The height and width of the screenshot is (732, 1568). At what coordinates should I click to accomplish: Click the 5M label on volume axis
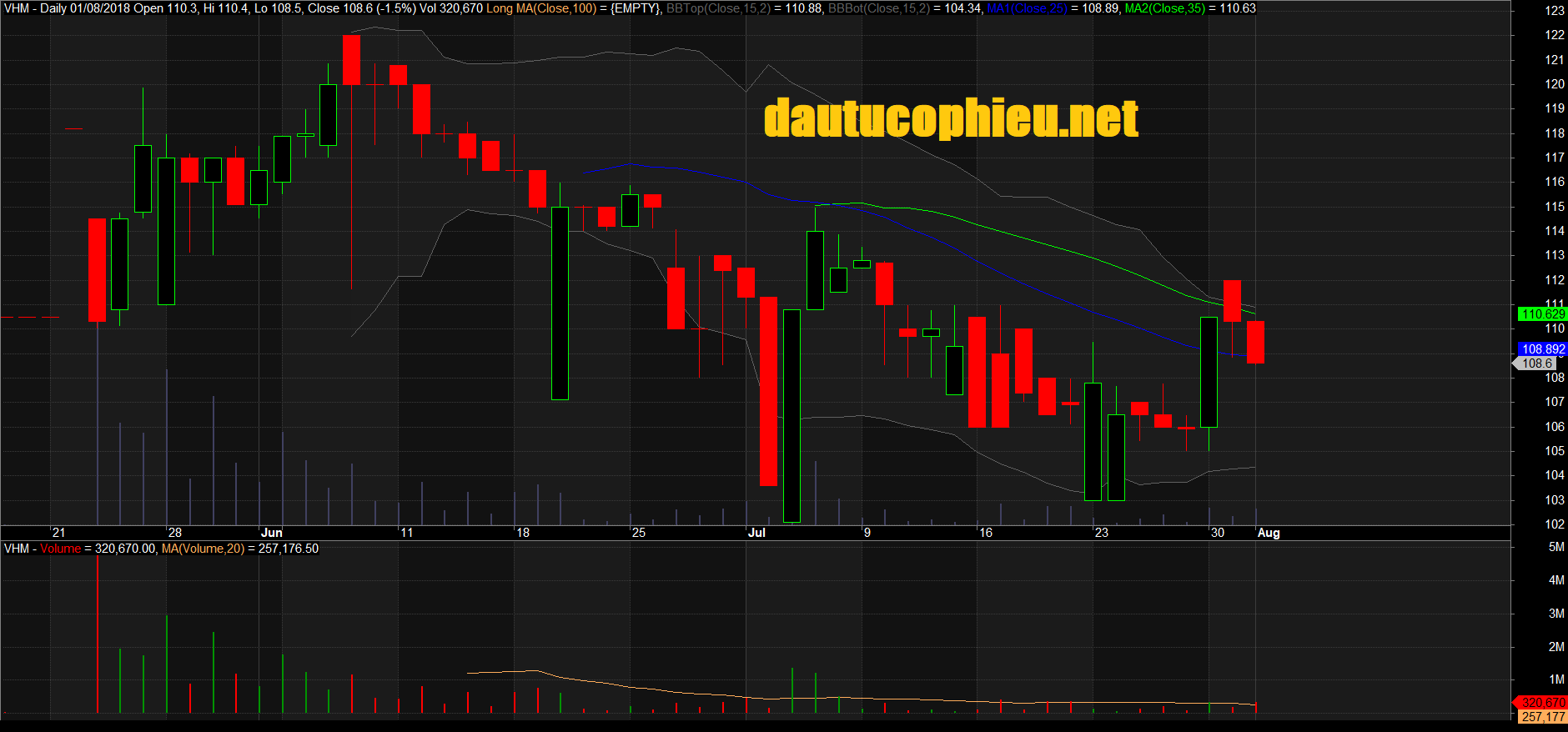(x=1555, y=547)
